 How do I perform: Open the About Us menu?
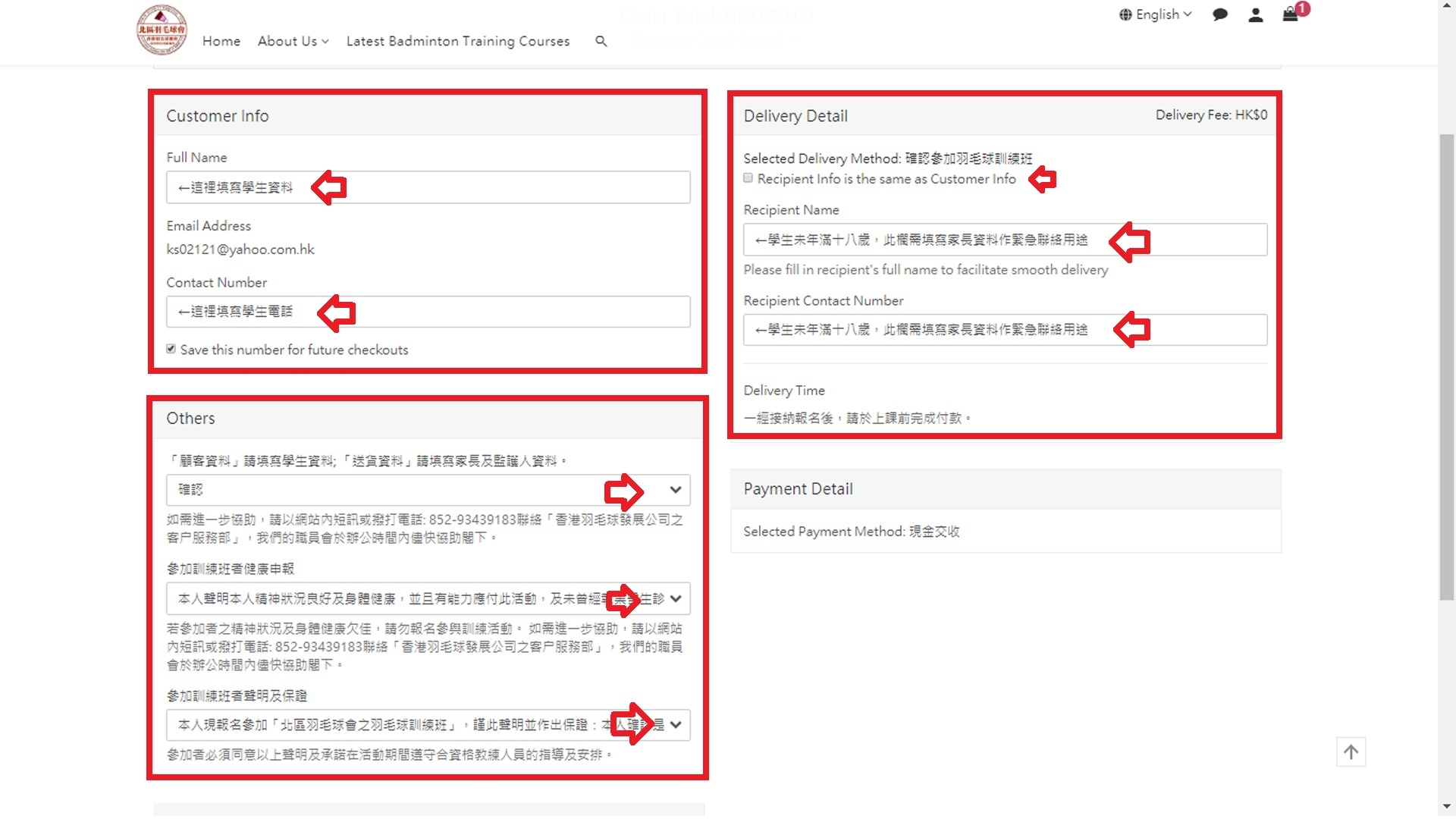293,41
